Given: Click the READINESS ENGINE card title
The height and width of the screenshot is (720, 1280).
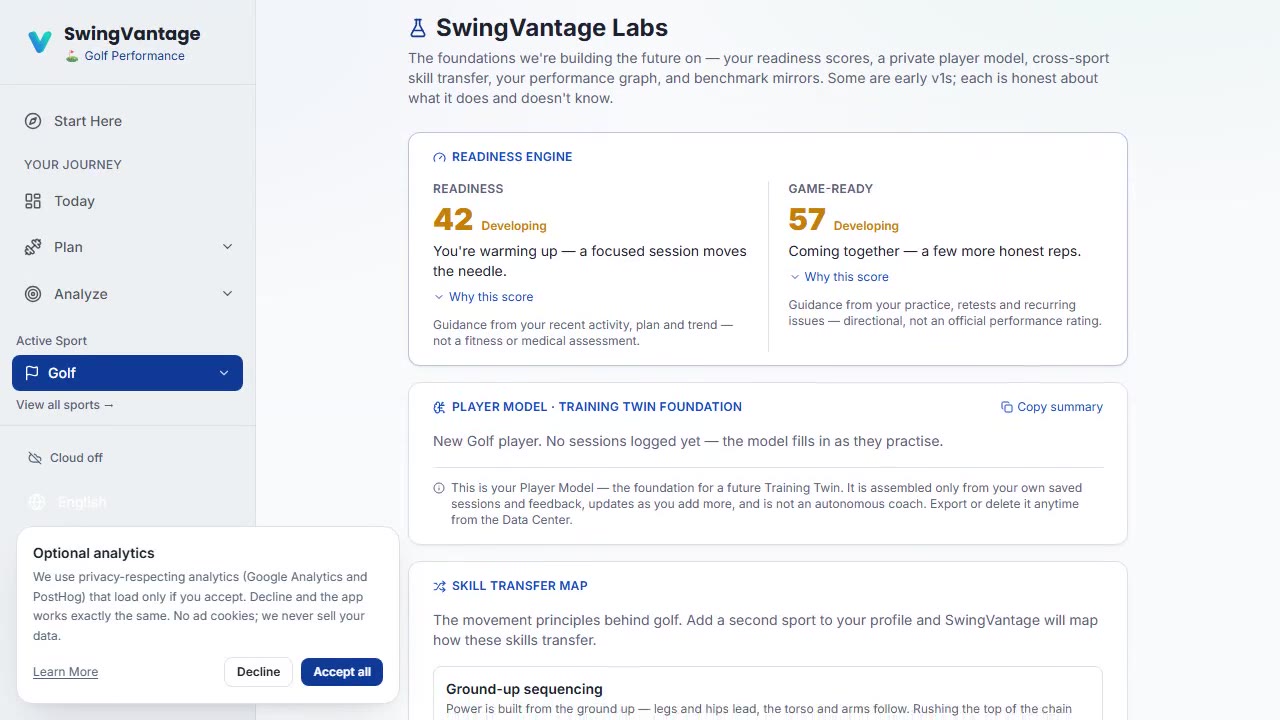Looking at the screenshot, I should 512,157.
